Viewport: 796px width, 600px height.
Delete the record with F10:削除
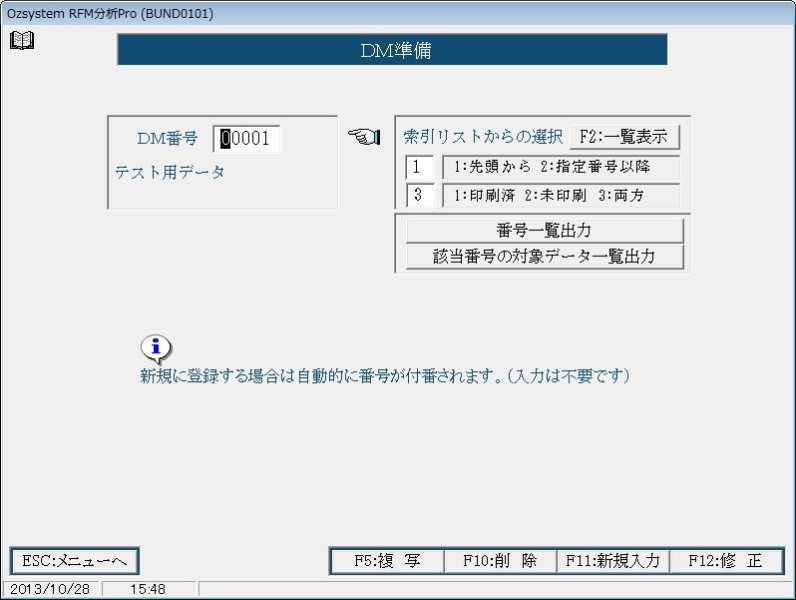point(500,561)
